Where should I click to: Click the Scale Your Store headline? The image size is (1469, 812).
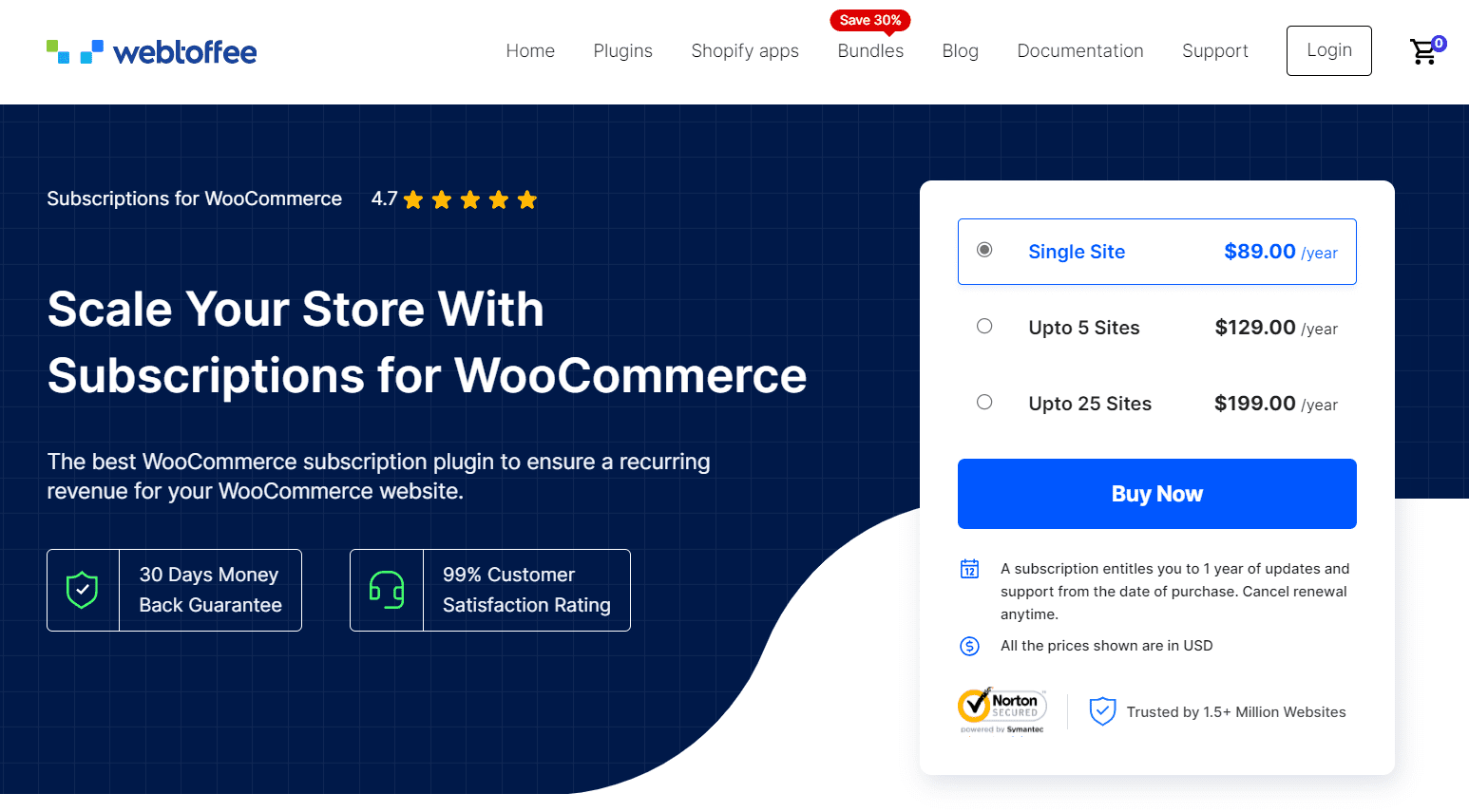point(428,342)
